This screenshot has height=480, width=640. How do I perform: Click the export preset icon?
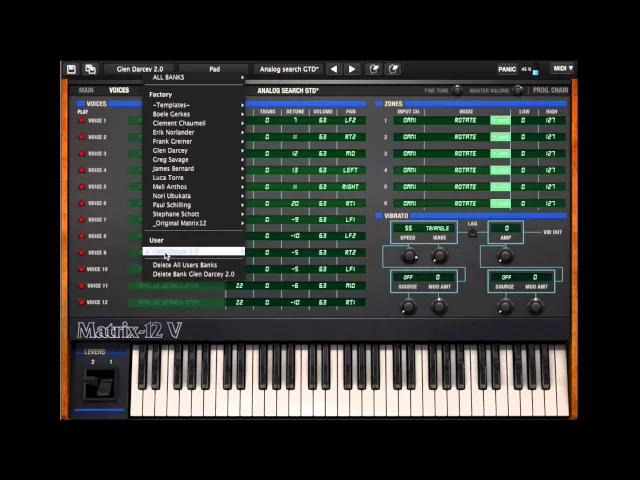click(x=393, y=69)
